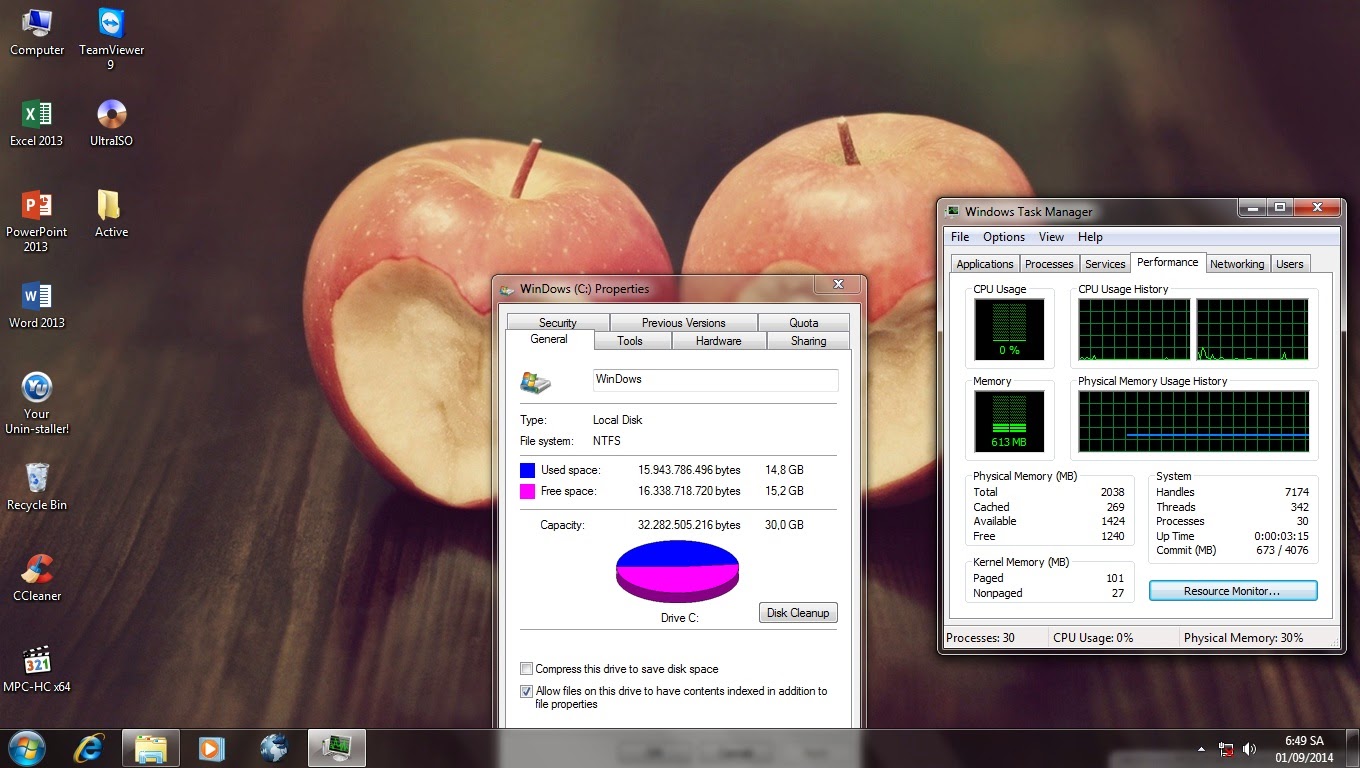The image size is (1360, 768).
Task: Select the Excel 2013 desktop shortcut
Action: pyautogui.click(x=37, y=115)
